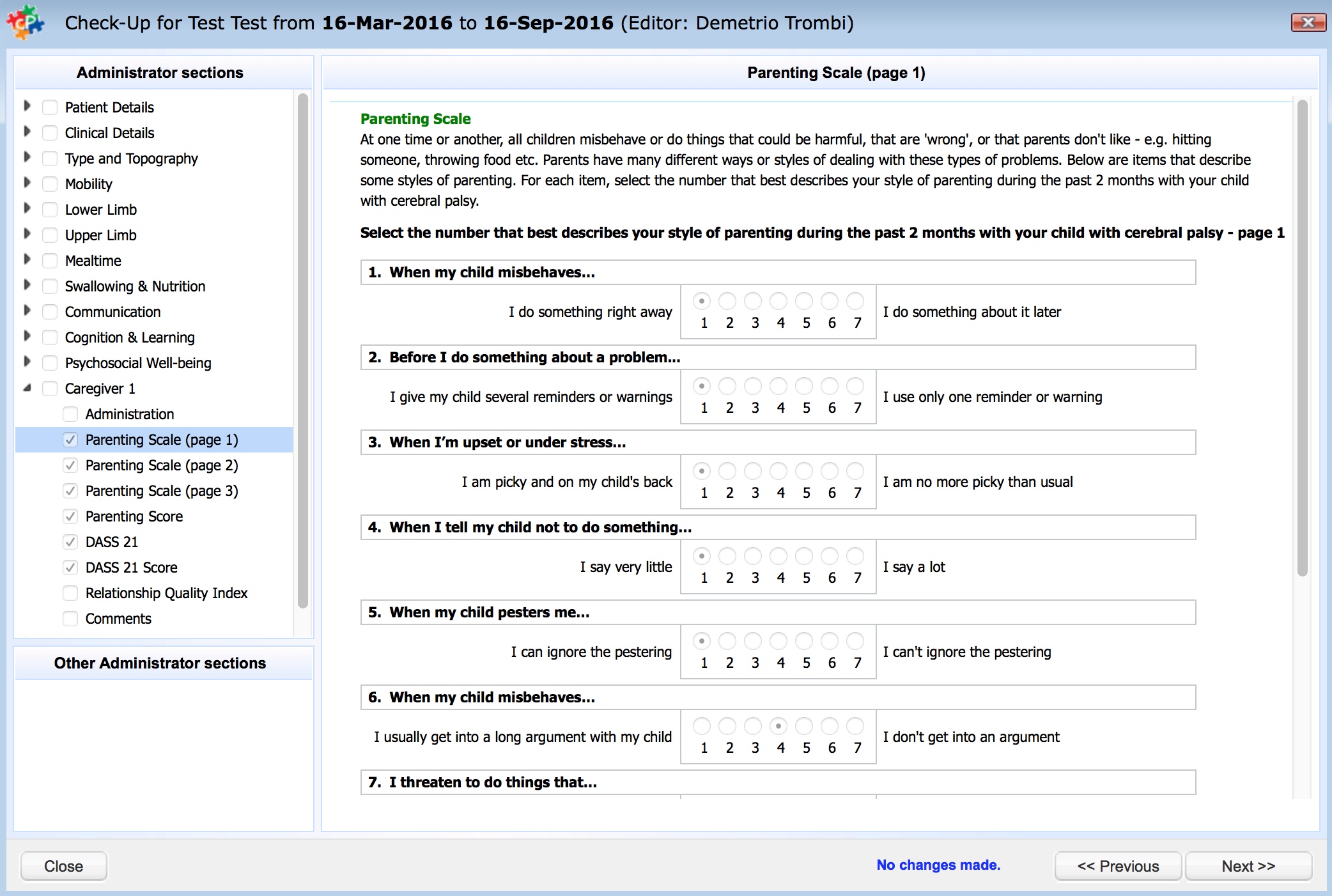
Task: Tick the Clinical Details checkbox
Action: (x=50, y=133)
